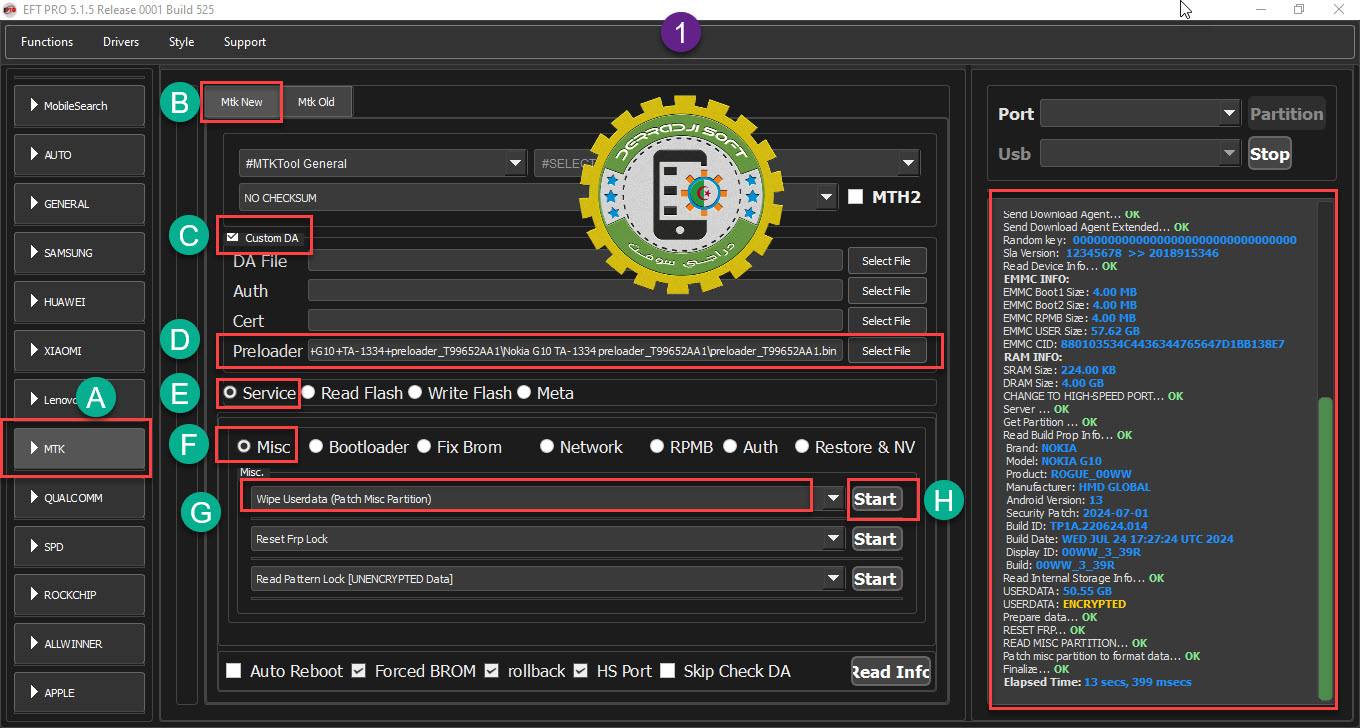The width and height of the screenshot is (1360, 728).
Task: Click the Read Info button
Action: click(890, 672)
